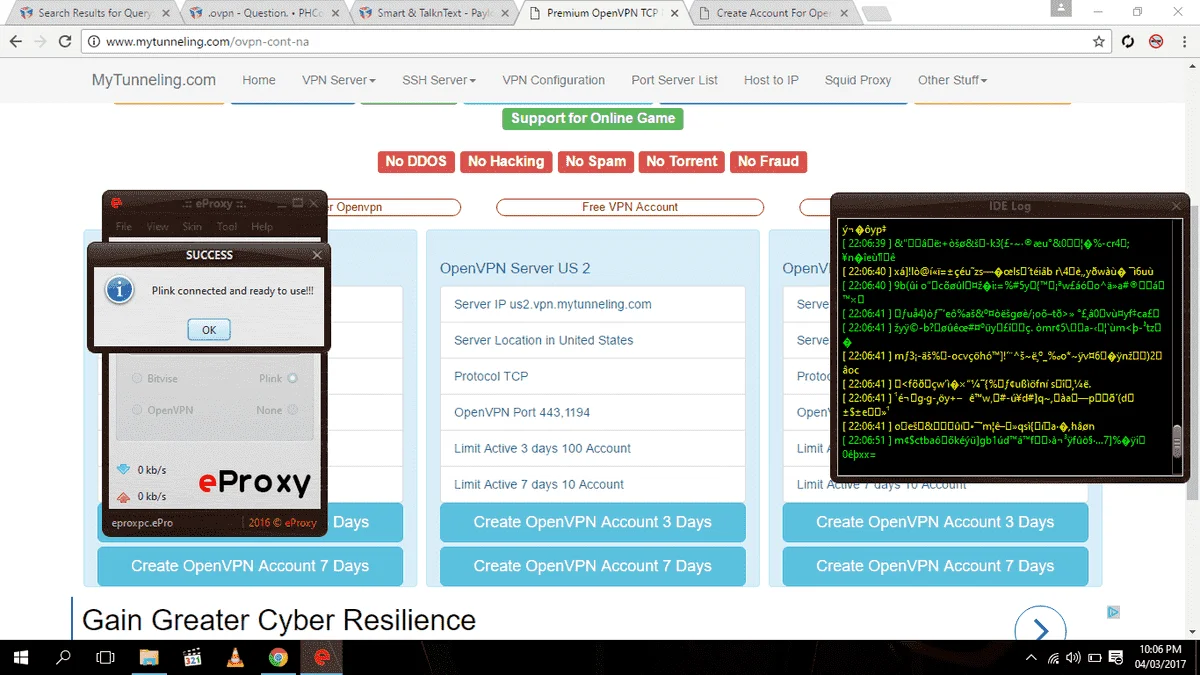Go back with the browser back arrow
This screenshot has width=1200, height=675.
pos(15,42)
